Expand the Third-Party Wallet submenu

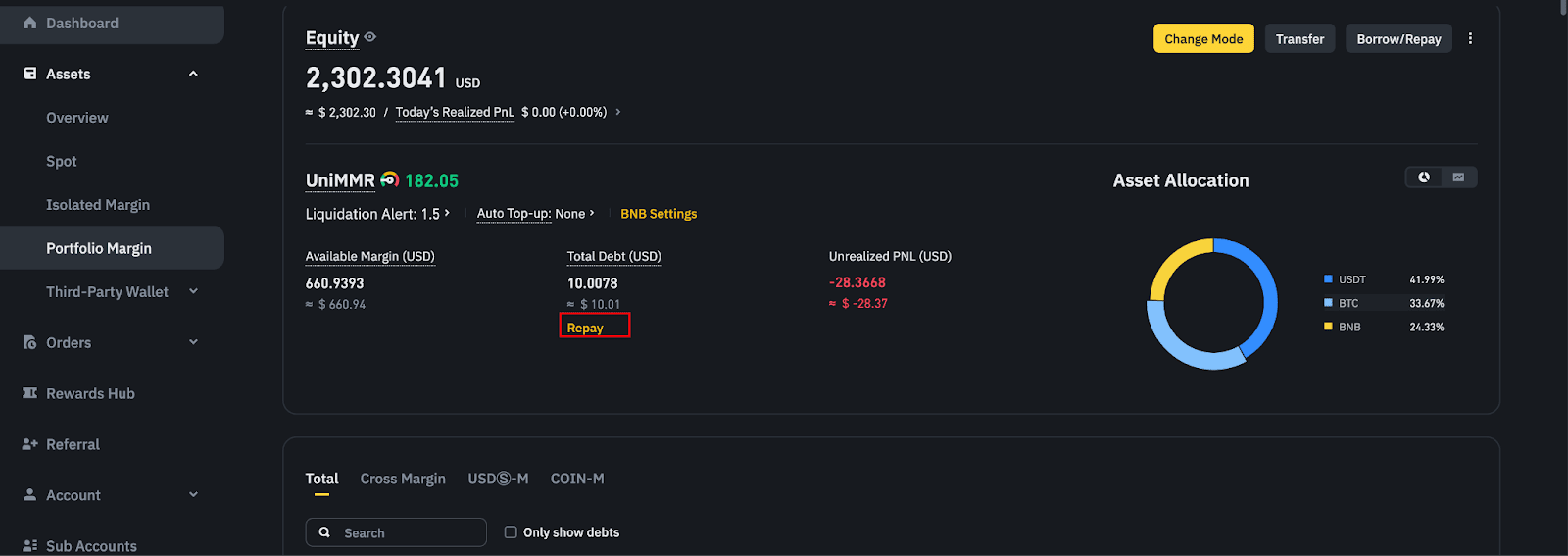pyautogui.click(x=193, y=291)
